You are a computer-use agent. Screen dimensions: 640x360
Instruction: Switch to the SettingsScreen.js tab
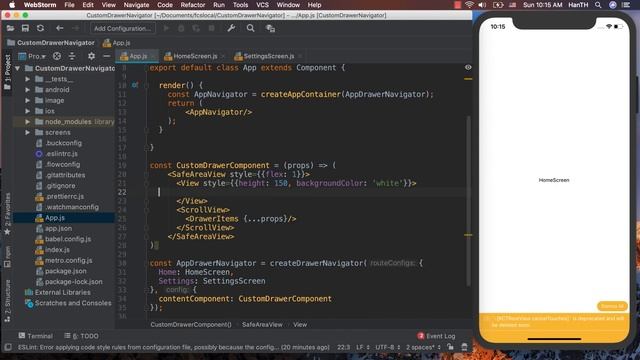click(269, 56)
